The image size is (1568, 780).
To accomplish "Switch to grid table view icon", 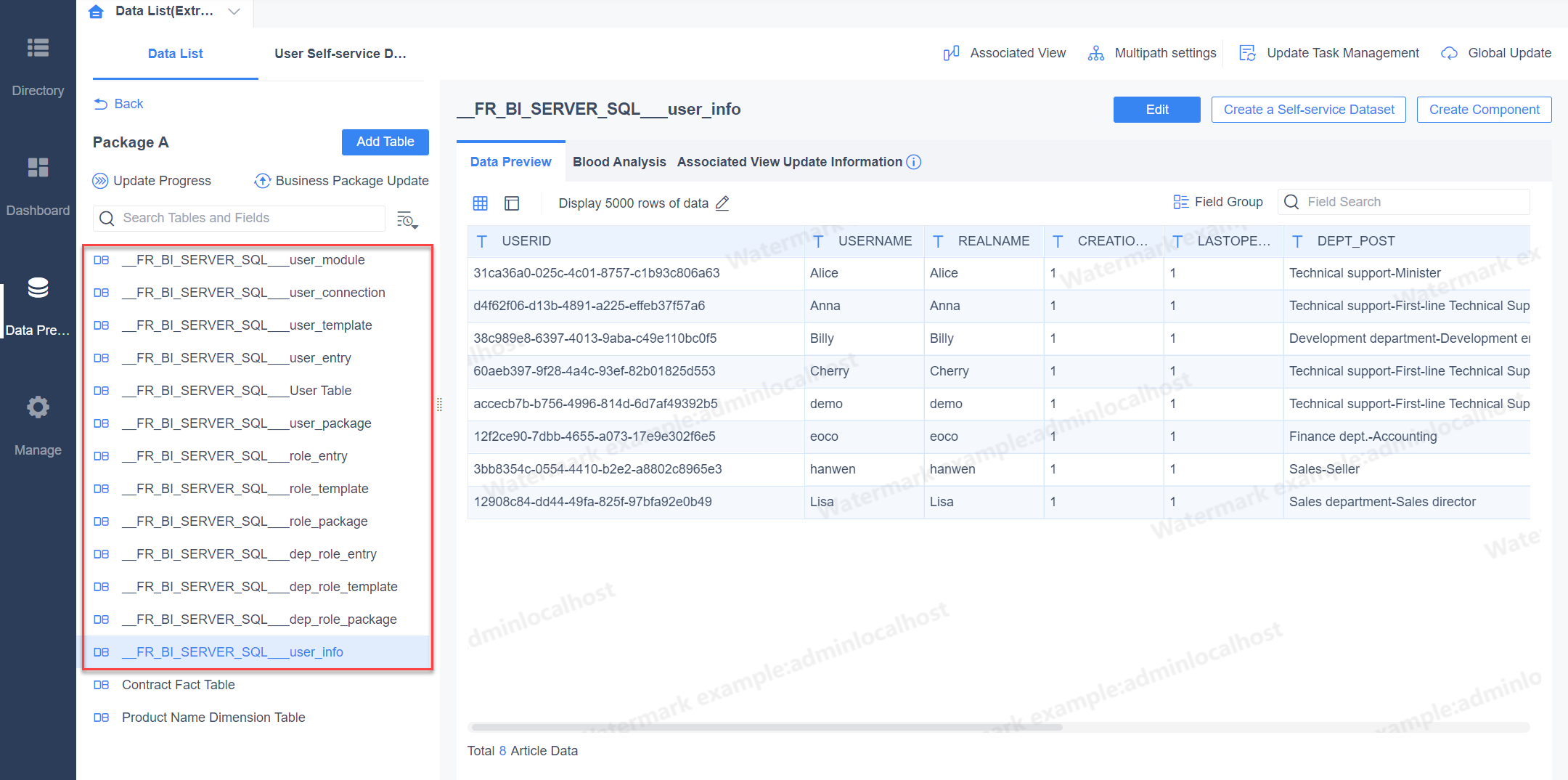I will click(x=481, y=203).
